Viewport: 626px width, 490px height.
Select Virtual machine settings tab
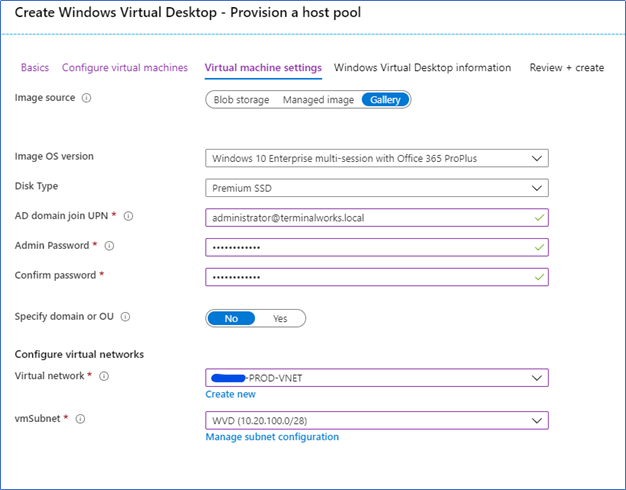[x=263, y=68]
